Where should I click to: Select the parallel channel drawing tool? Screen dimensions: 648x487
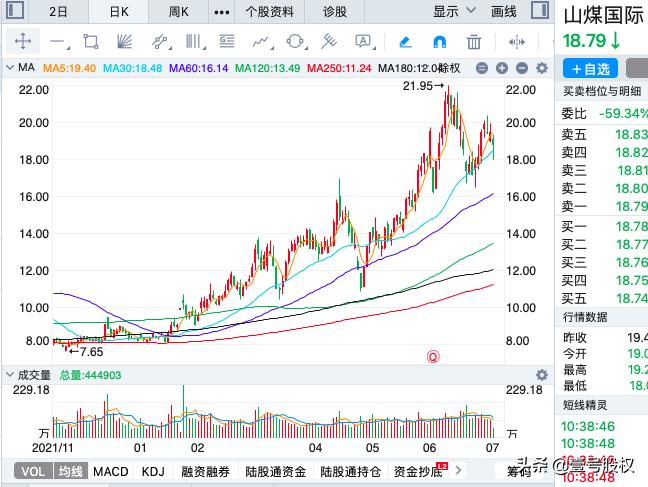click(160, 42)
